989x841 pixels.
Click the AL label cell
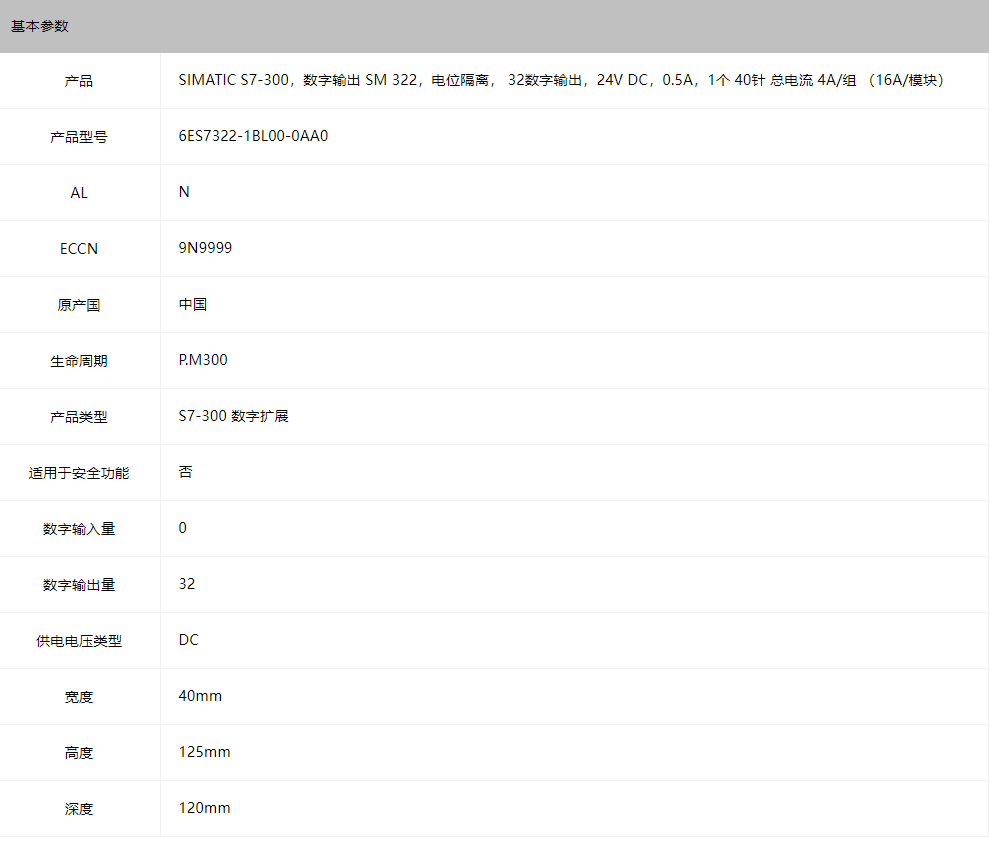tap(79, 193)
